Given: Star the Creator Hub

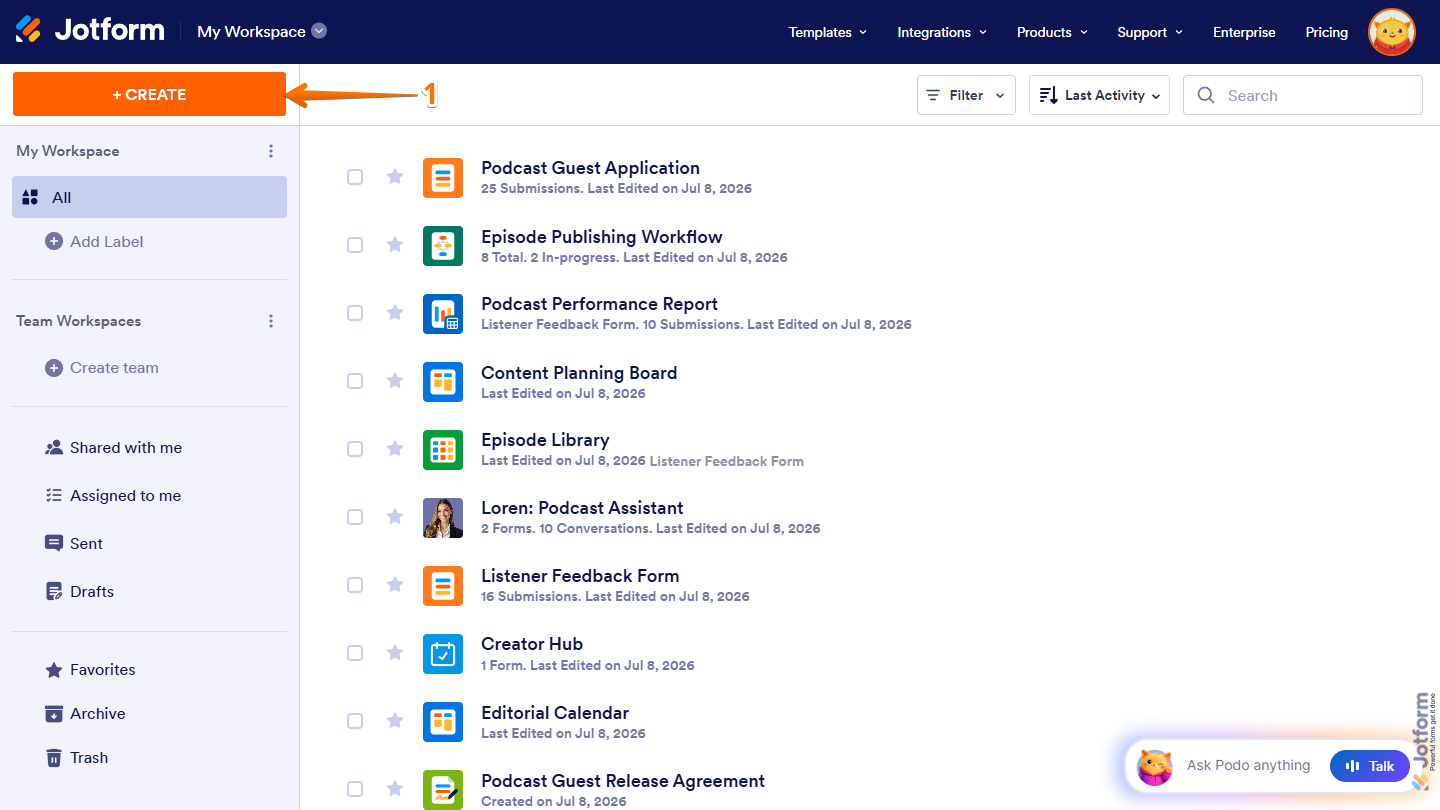Looking at the screenshot, I should 395,653.
